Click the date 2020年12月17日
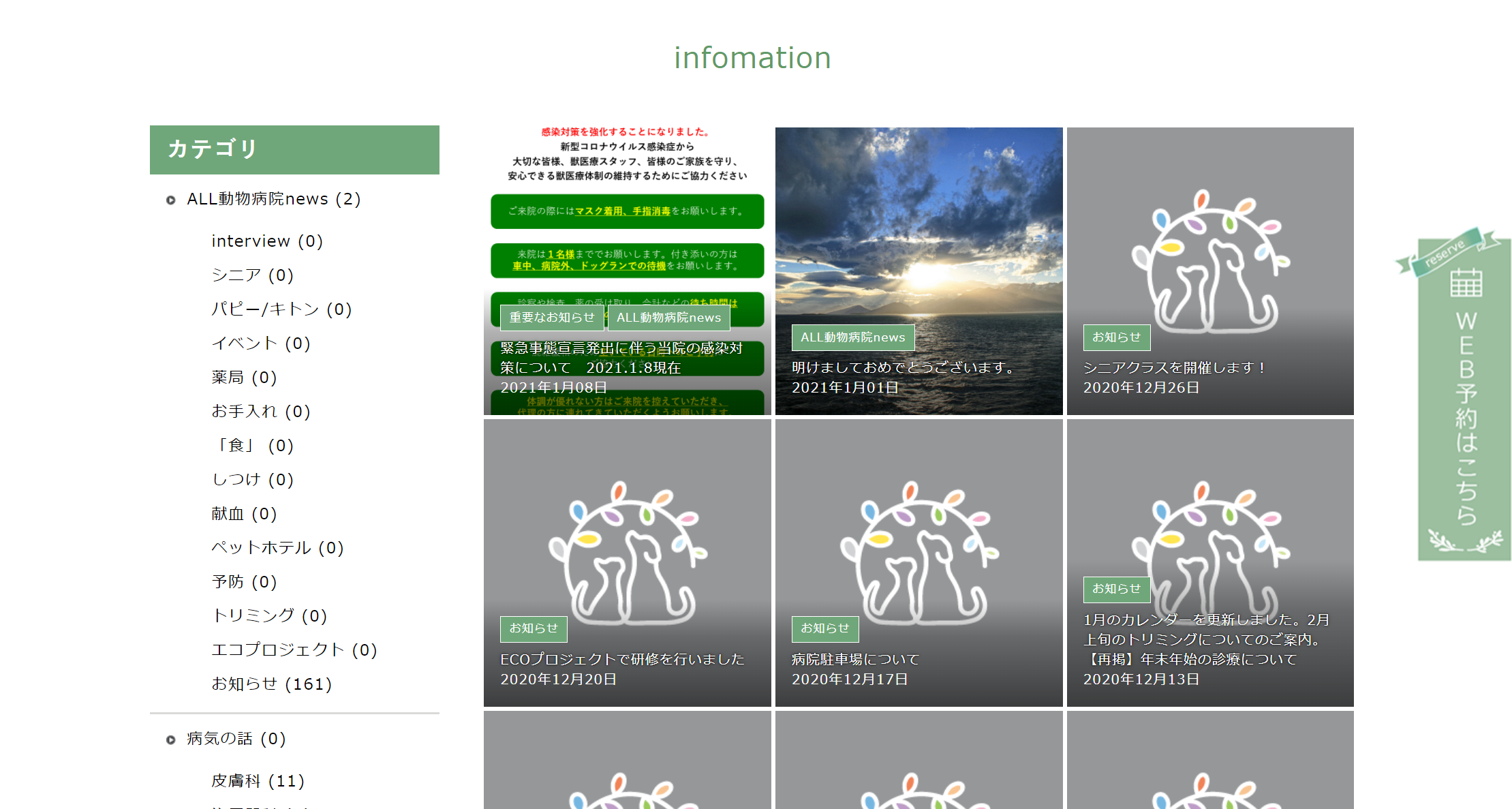Screen dimensions: 1512x809 (850, 679)
